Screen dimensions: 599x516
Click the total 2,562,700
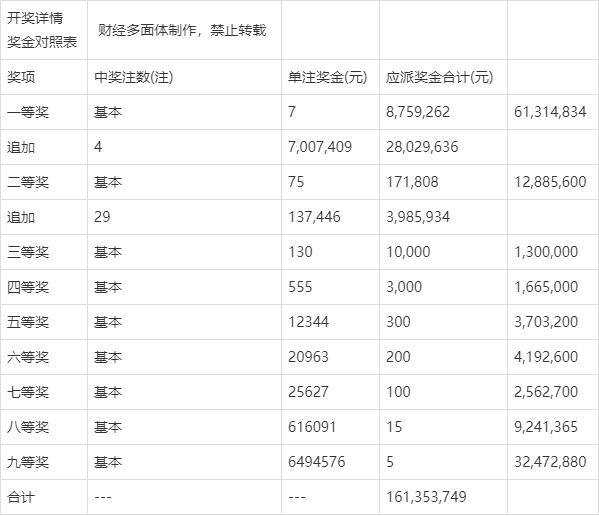click(546, 392)
